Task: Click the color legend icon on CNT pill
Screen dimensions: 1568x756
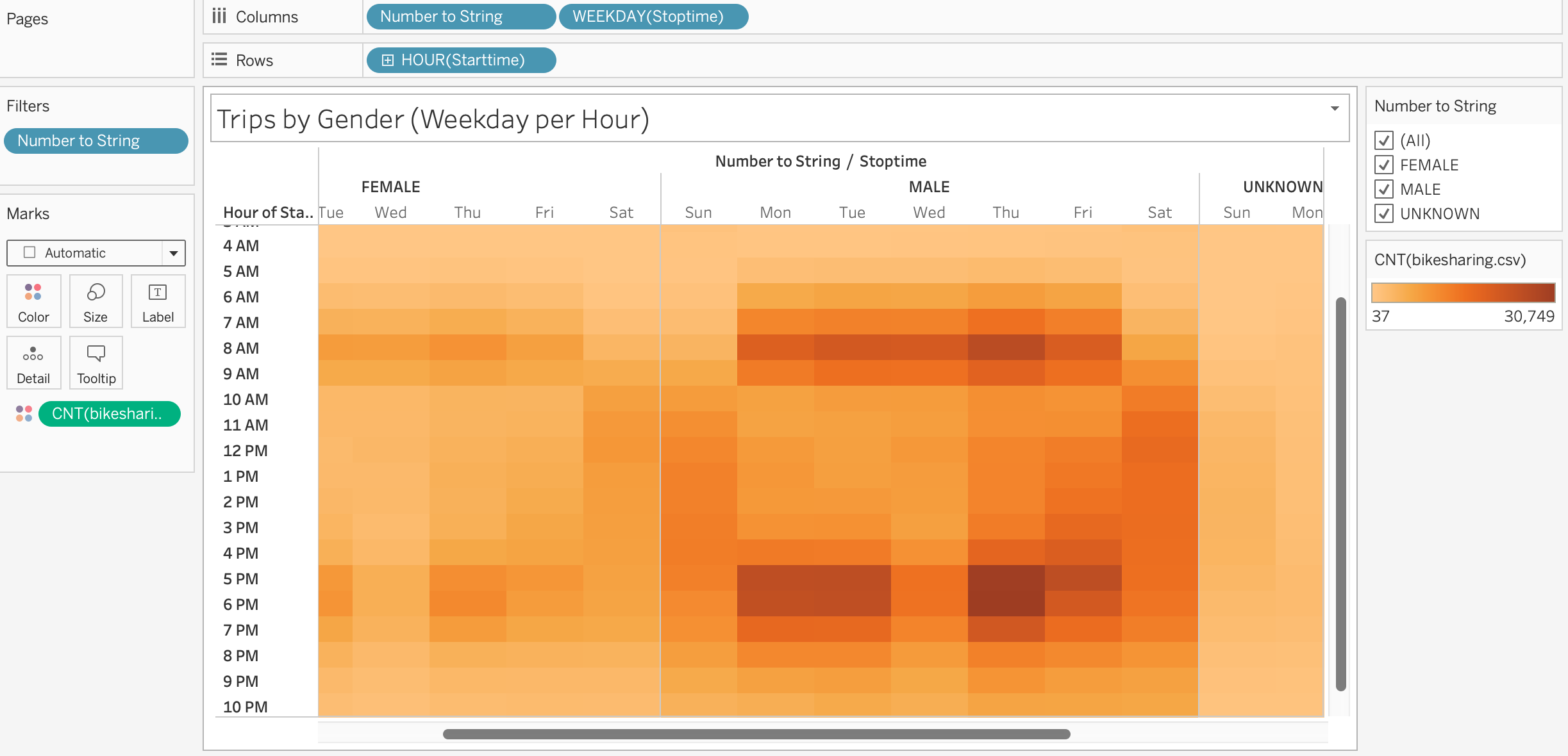Action: 24,414
